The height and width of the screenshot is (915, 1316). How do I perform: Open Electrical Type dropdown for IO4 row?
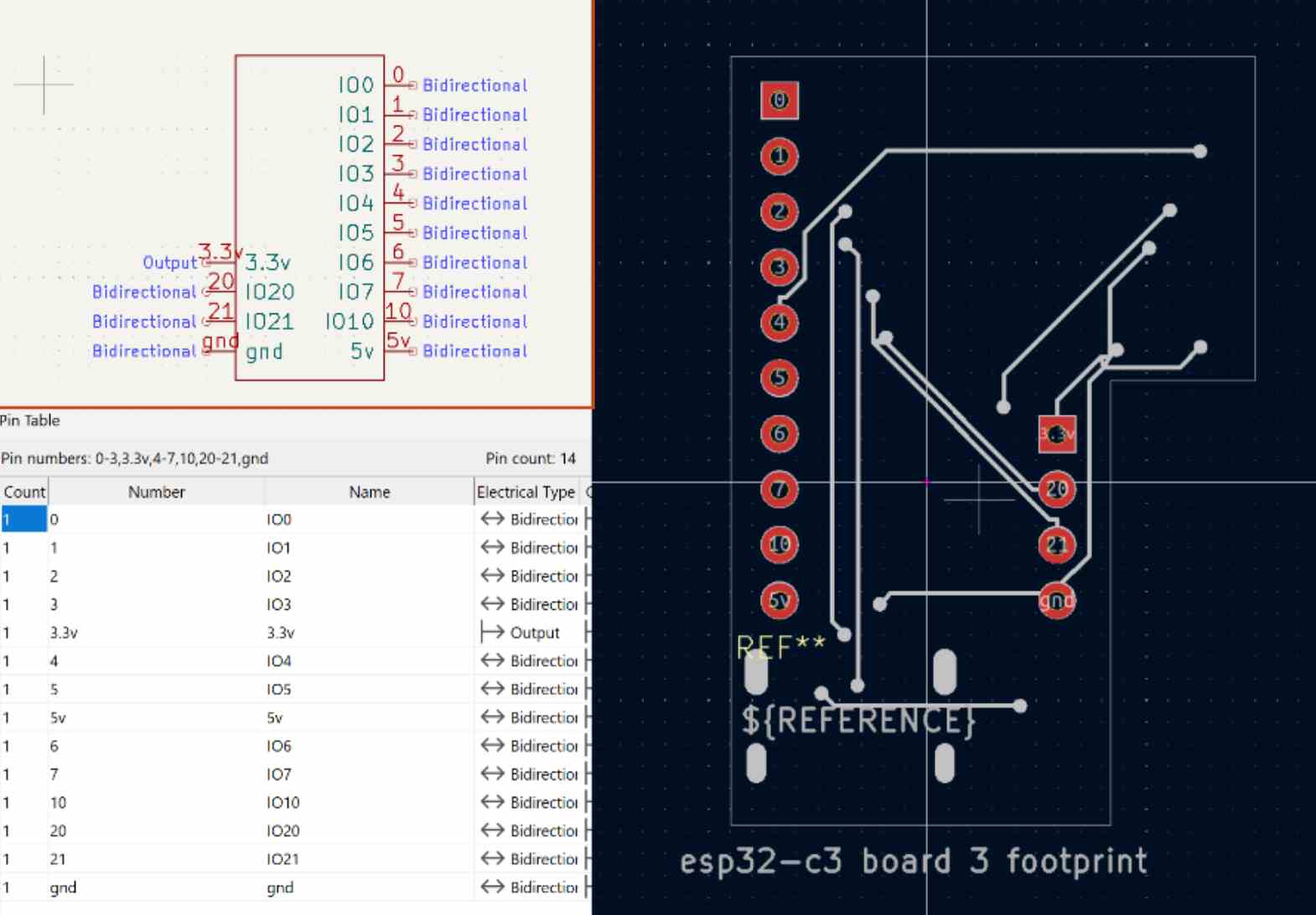(x=530, y=661)
